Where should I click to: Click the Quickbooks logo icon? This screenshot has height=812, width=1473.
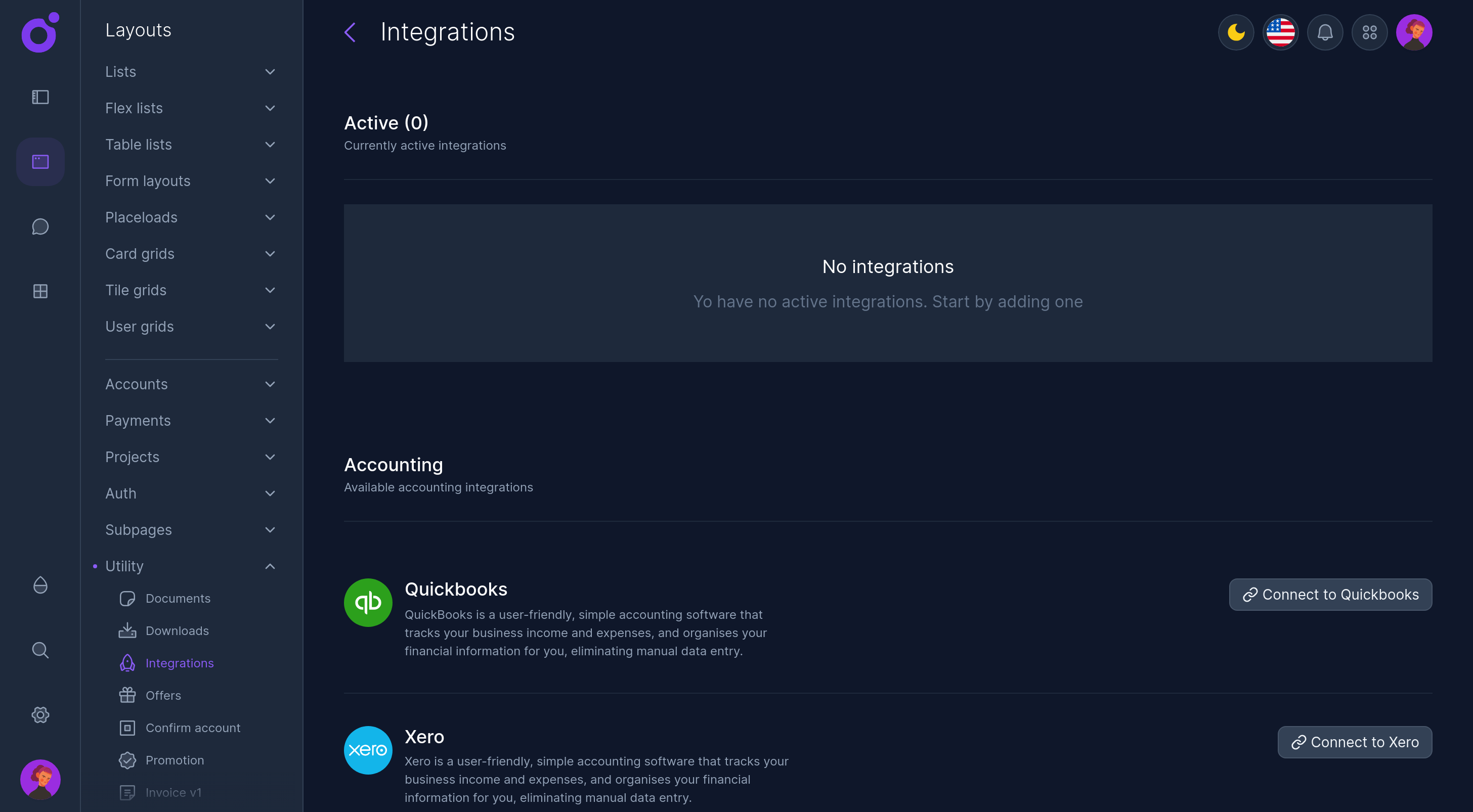pyautogui.click(x=368, y=602)
